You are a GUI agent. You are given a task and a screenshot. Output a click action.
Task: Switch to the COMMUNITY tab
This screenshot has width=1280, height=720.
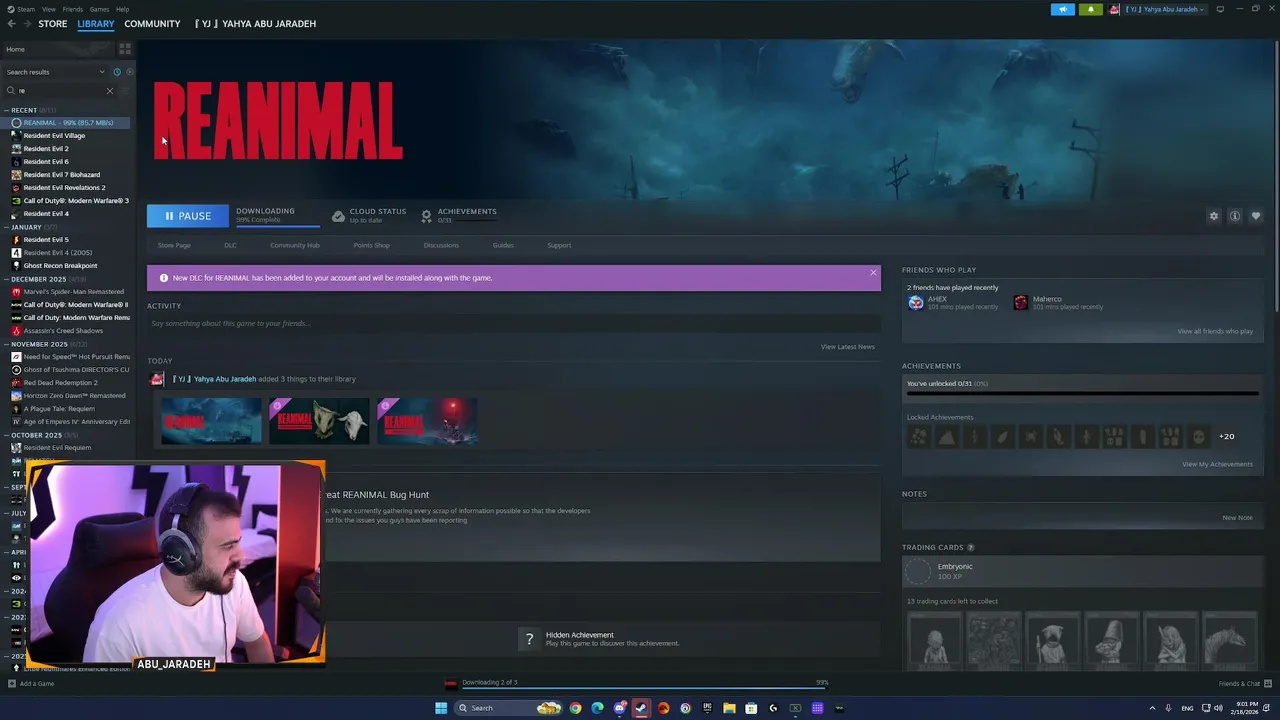point(152,23)
